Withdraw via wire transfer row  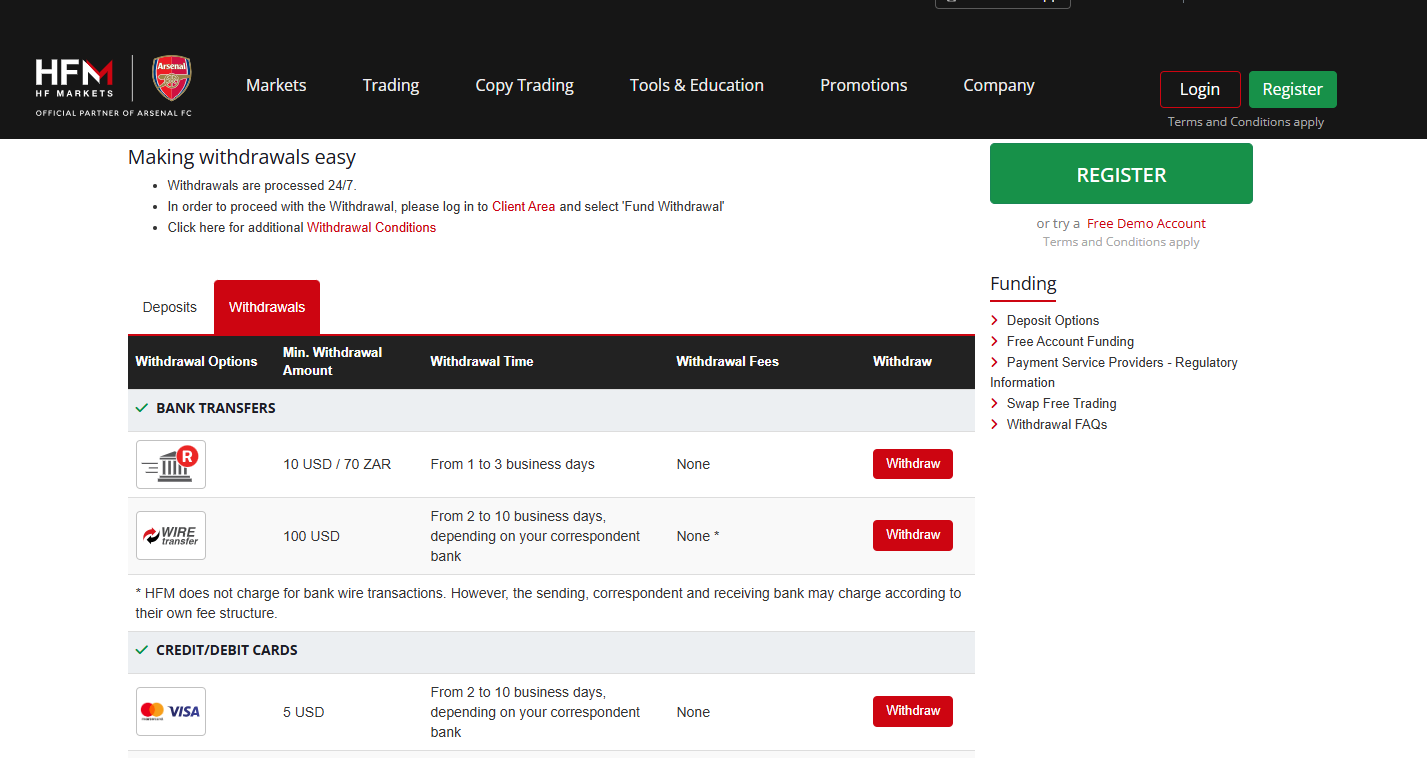click(x=913, y=535)
